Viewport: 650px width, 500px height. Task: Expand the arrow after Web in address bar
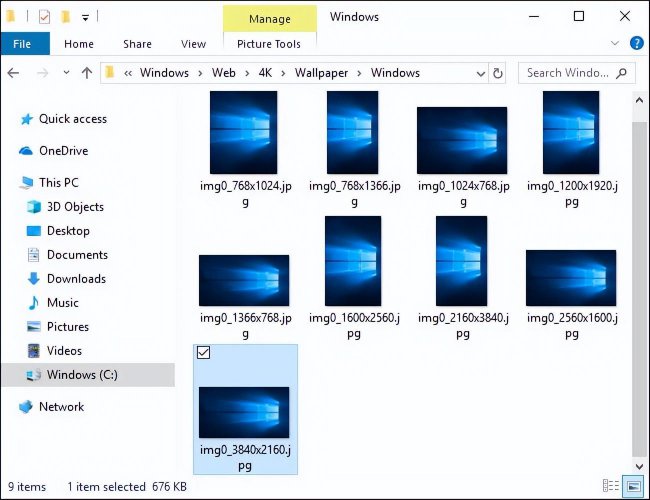click(x=247, y=73)
